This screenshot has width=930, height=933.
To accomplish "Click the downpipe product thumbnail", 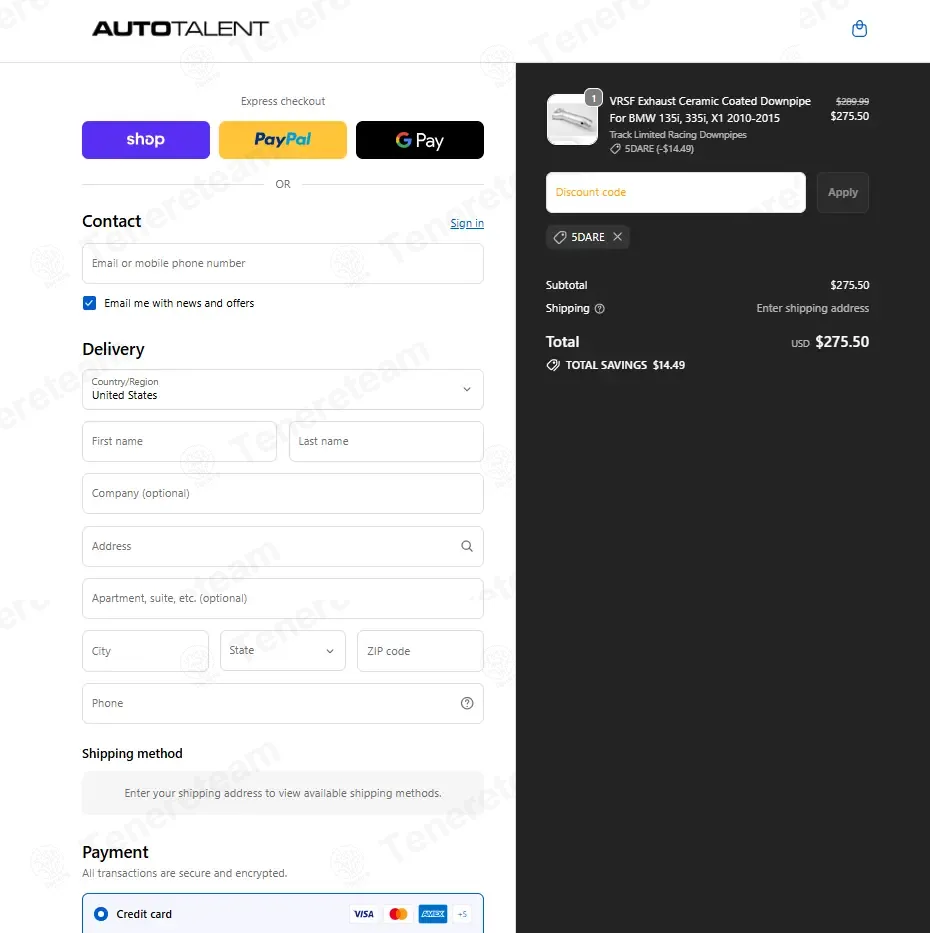I will pyautogui.click(x=572, y=120).
